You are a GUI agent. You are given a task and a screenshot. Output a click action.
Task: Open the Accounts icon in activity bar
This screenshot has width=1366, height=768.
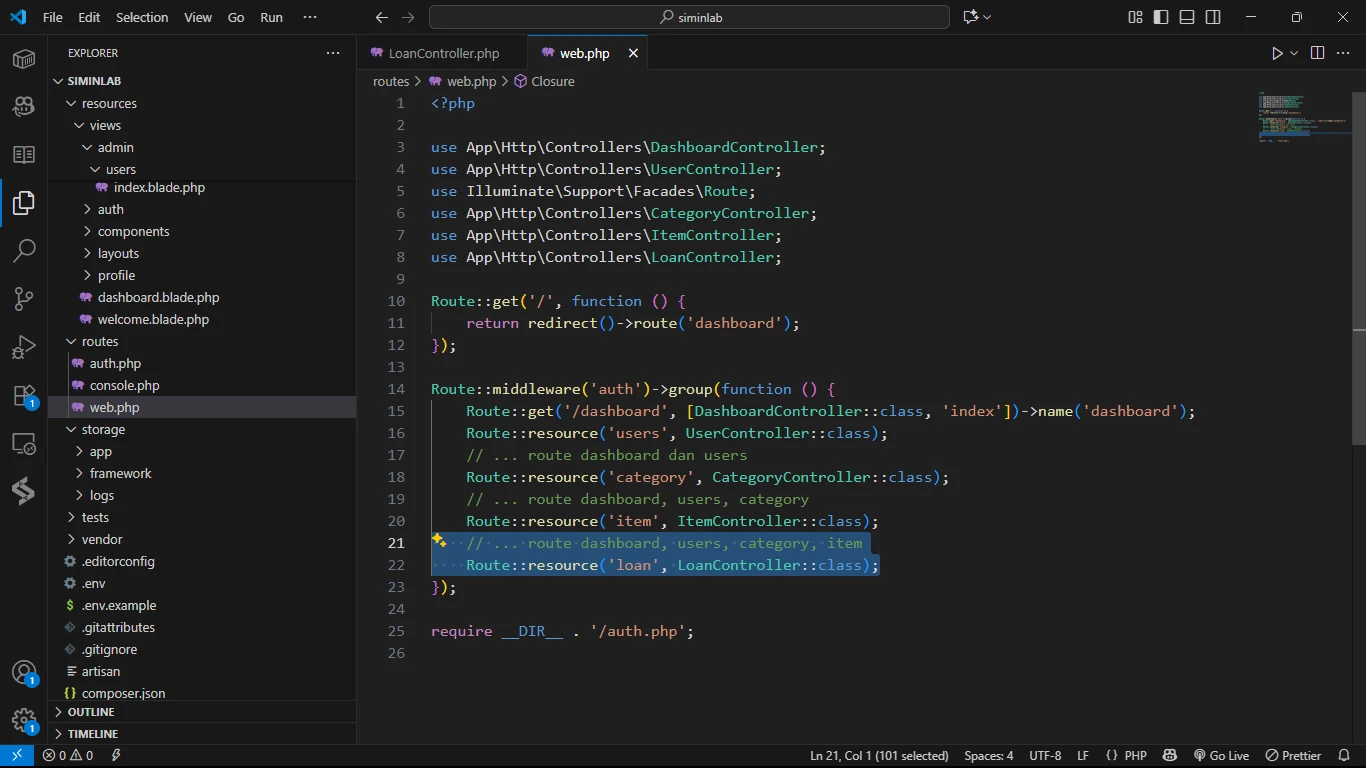[x=24, y=673]
